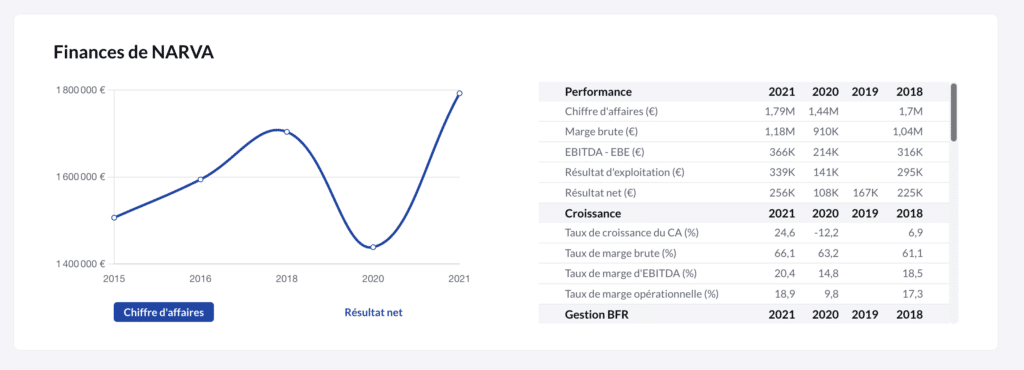The image size is (1024, 370).
Task: Click the Chiffre d'affaires (€) row label
Action: [611, 112]
